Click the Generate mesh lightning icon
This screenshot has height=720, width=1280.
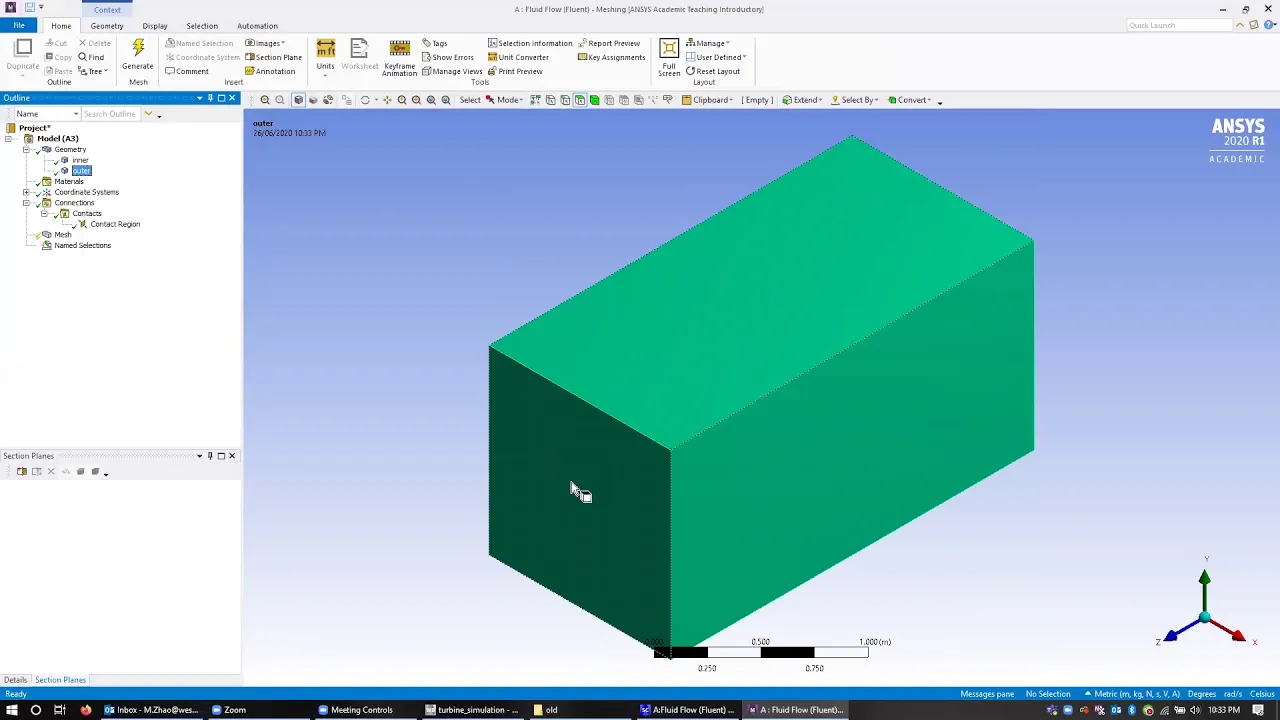pos(138,49)
